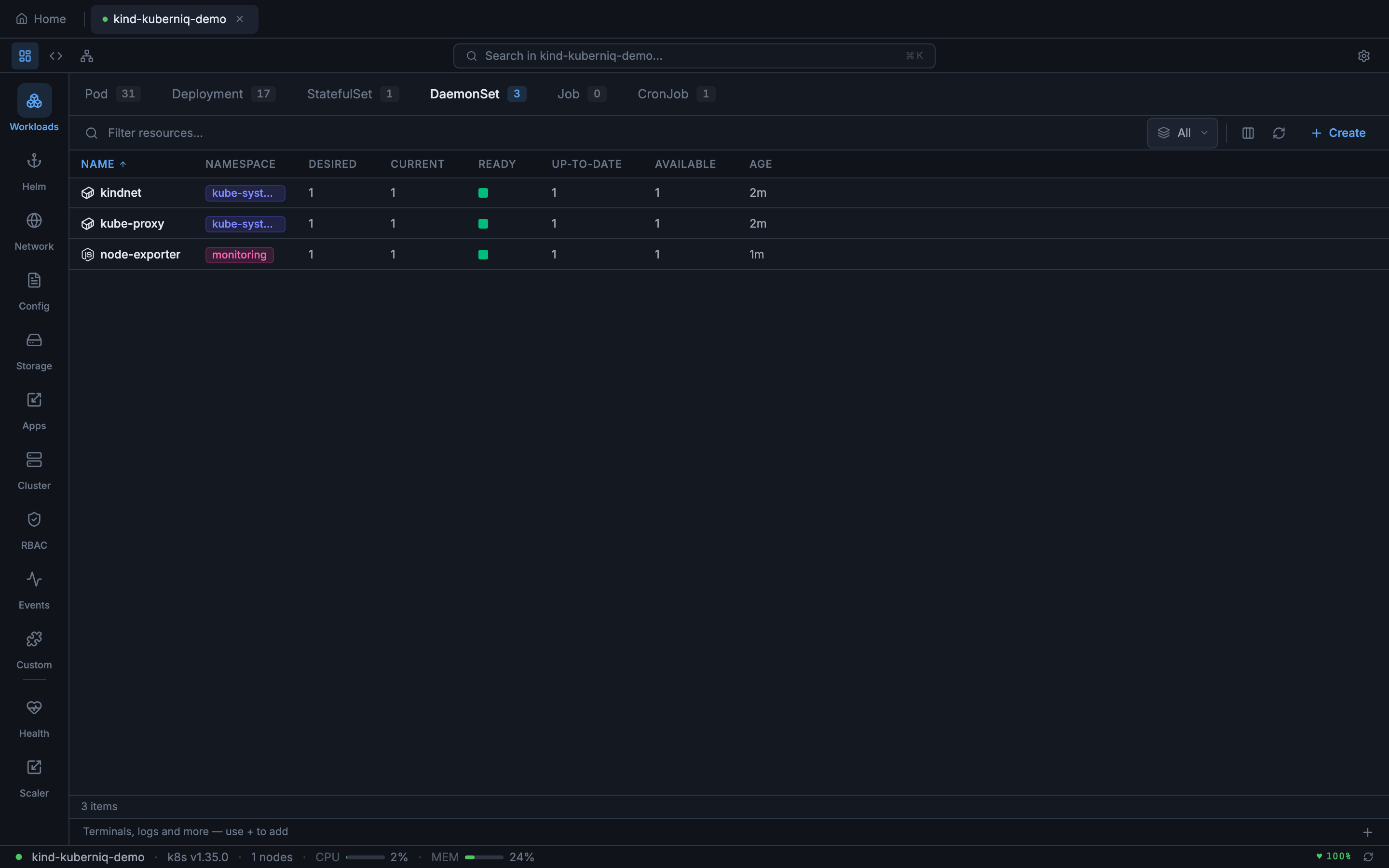Click the CPU usage bar
1389x868 pixels.
[366, 857]
